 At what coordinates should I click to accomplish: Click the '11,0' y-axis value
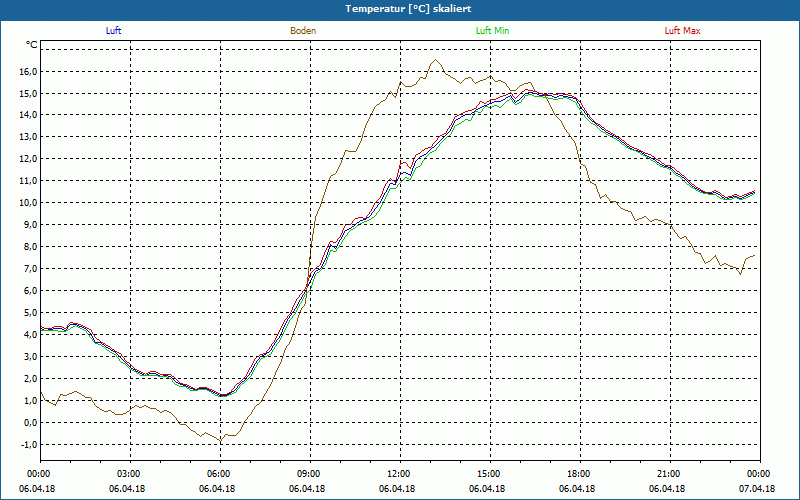click(x=29, y=181)
